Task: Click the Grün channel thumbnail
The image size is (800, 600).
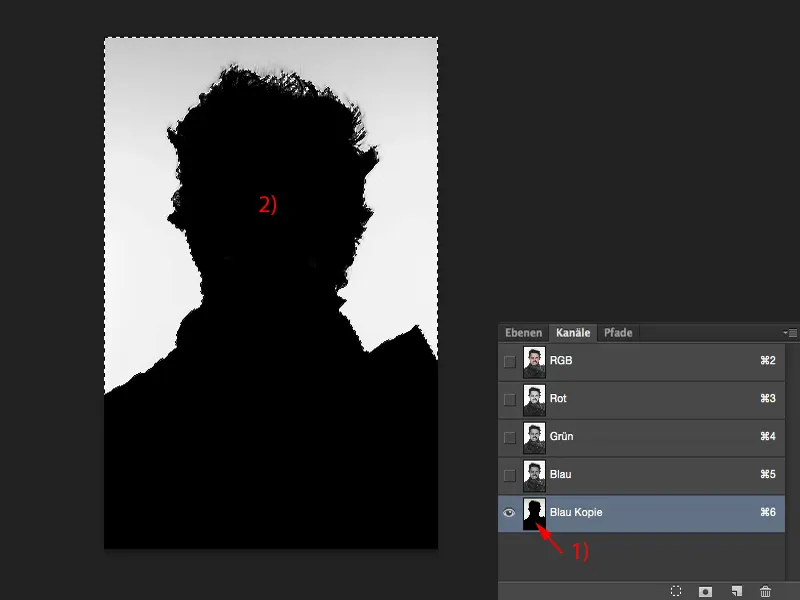Action: coord(534,438)
